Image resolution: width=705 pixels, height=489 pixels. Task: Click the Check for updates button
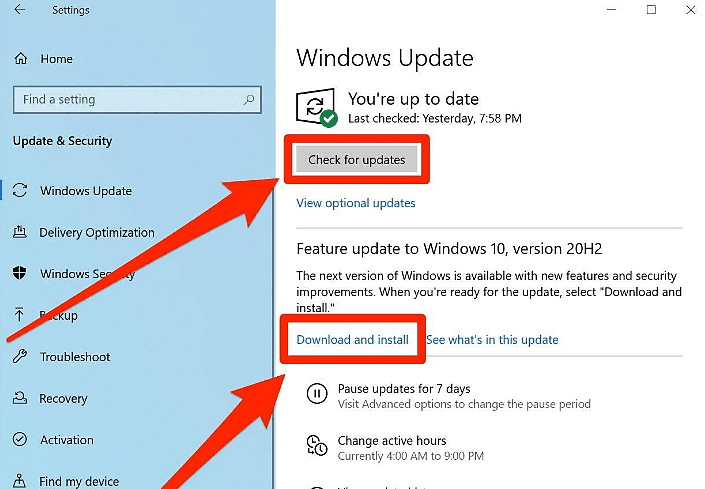[357, 160]
